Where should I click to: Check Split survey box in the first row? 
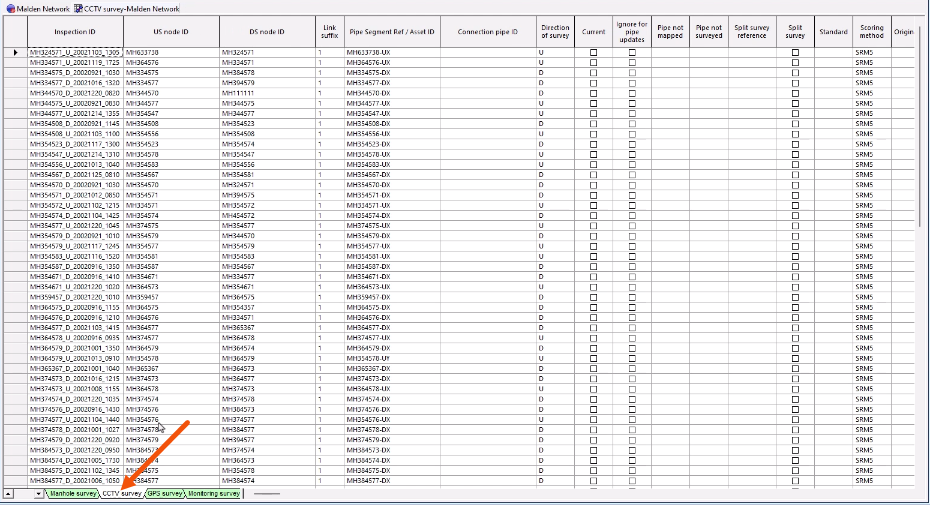(795, 52)
